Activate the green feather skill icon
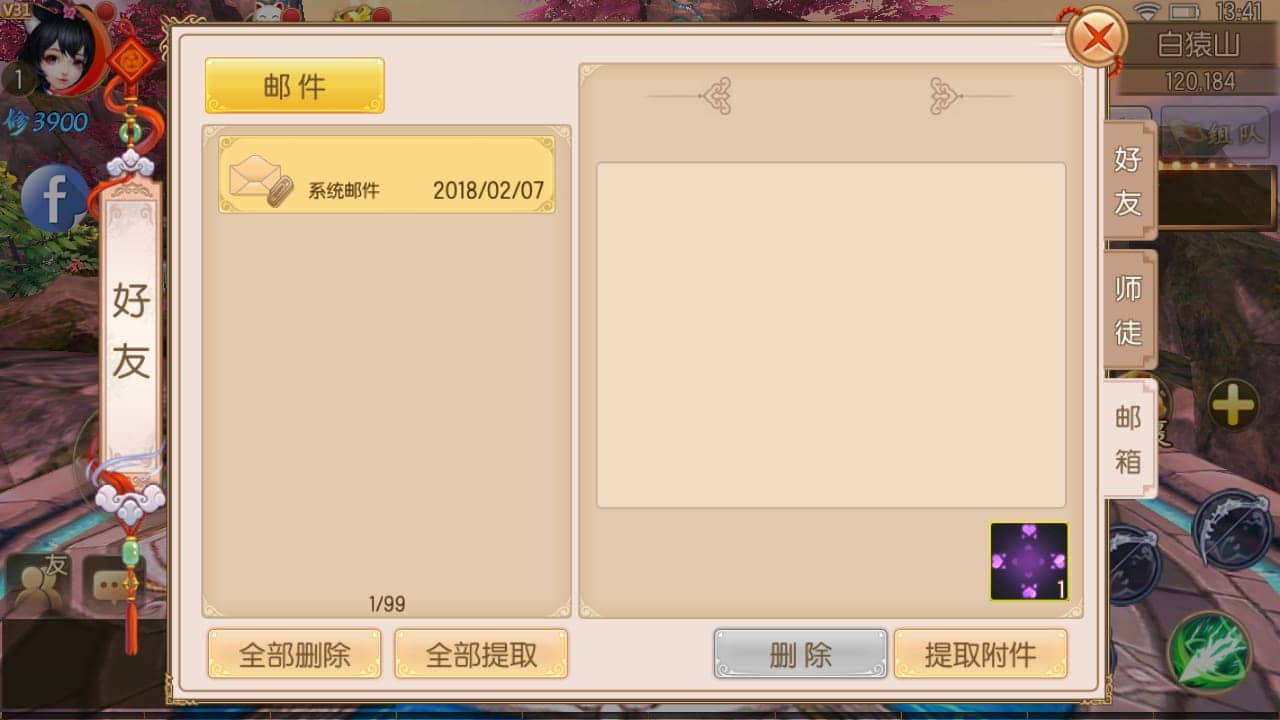The width and height of the screenshot is (1280, 720). [1211, 653]
